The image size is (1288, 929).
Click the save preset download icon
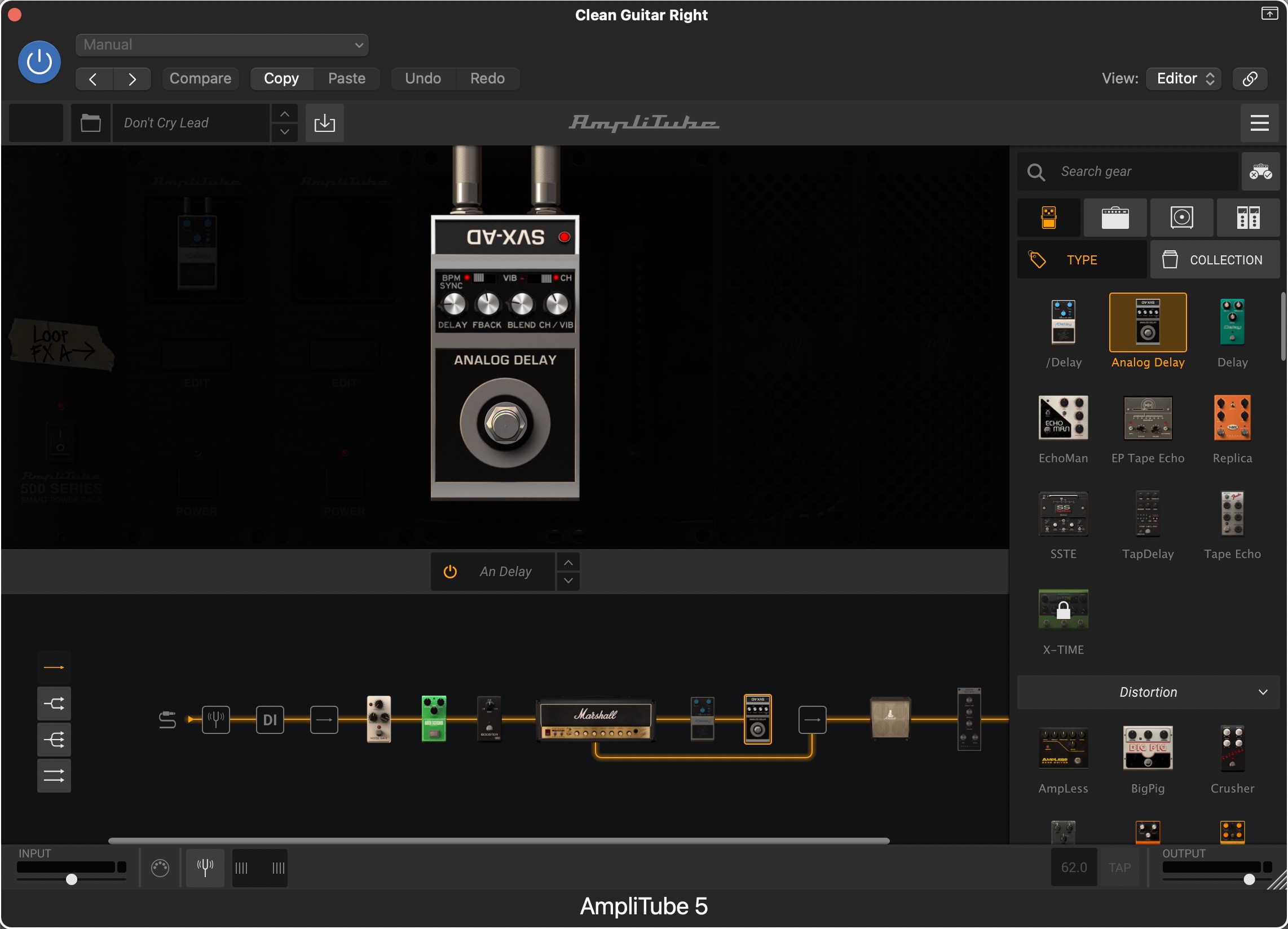324,123
